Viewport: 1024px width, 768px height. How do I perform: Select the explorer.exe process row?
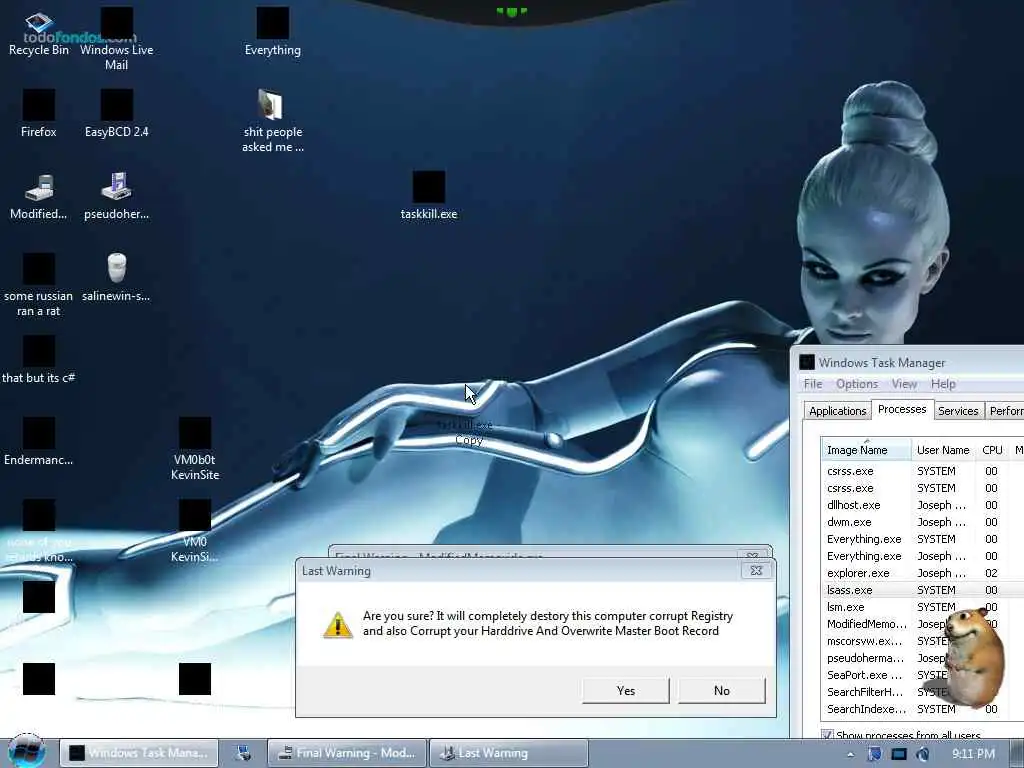[x=922, y=573]
